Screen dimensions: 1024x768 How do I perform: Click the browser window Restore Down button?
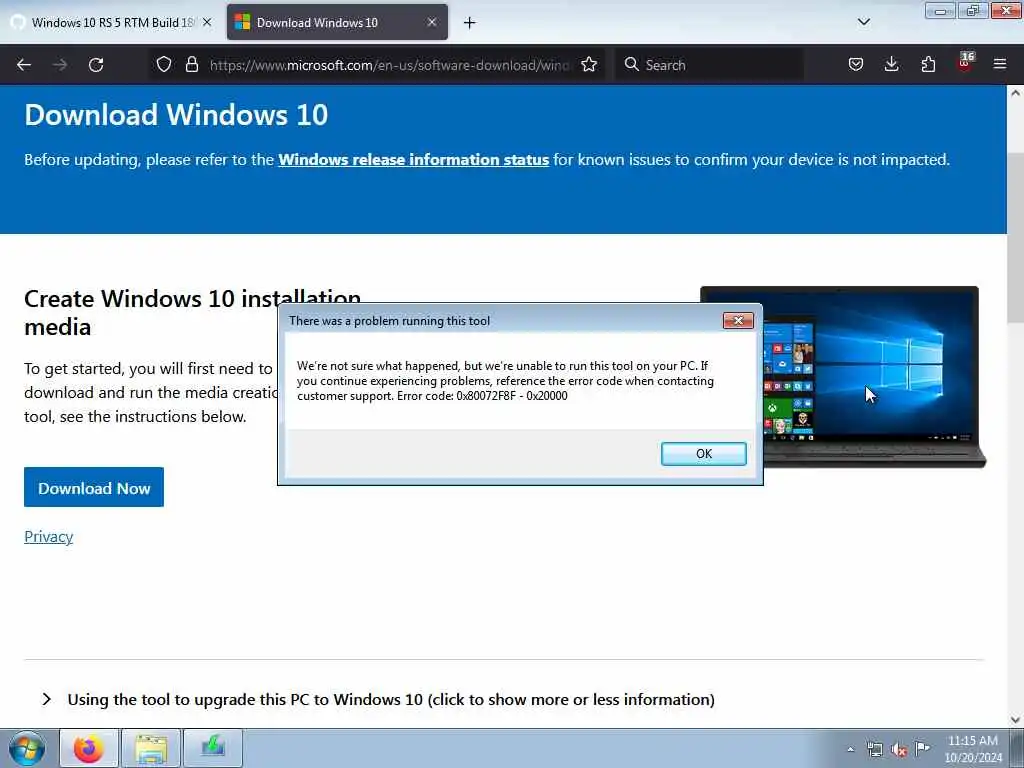pos(972,10)
